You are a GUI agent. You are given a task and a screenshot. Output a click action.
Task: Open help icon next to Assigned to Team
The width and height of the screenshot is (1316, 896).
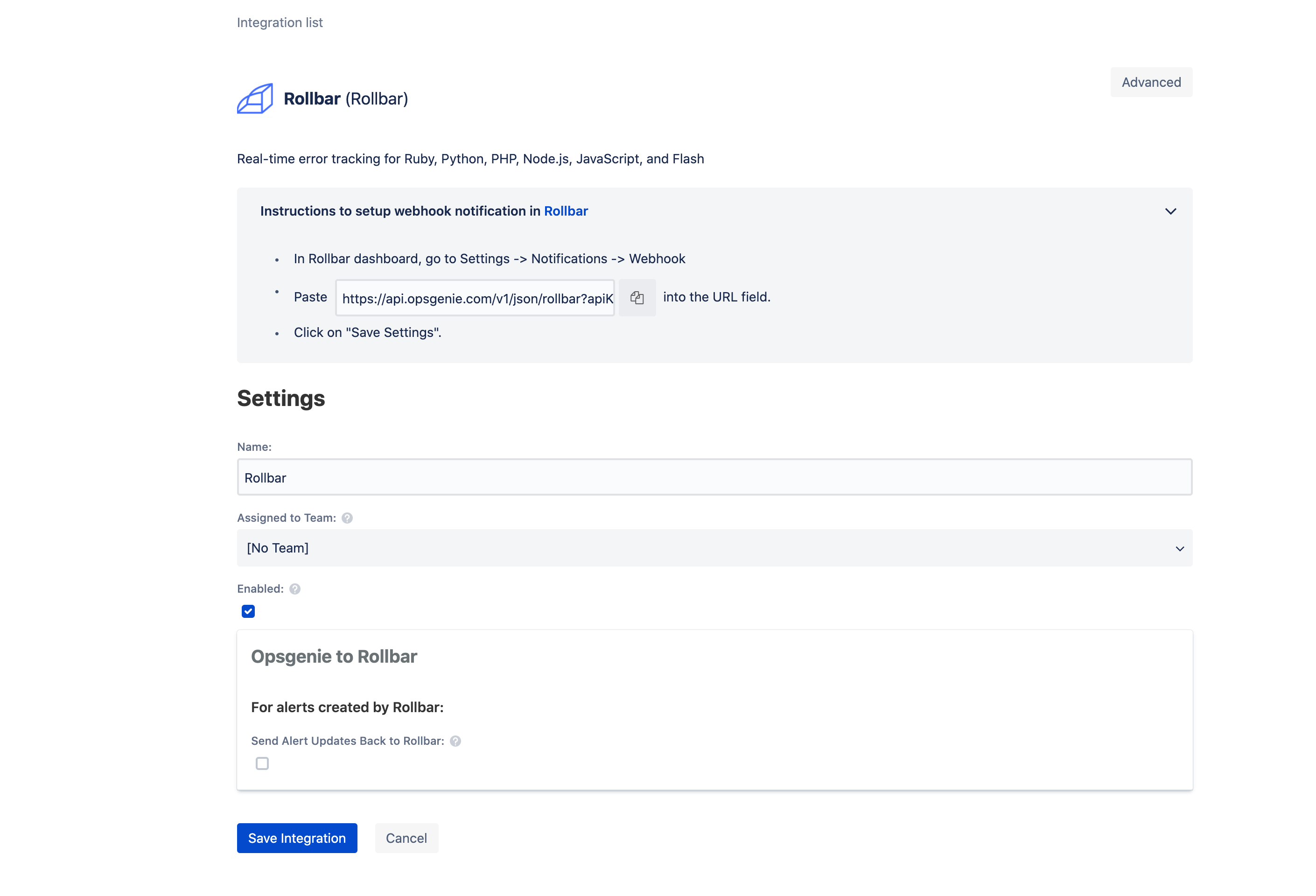347,518
